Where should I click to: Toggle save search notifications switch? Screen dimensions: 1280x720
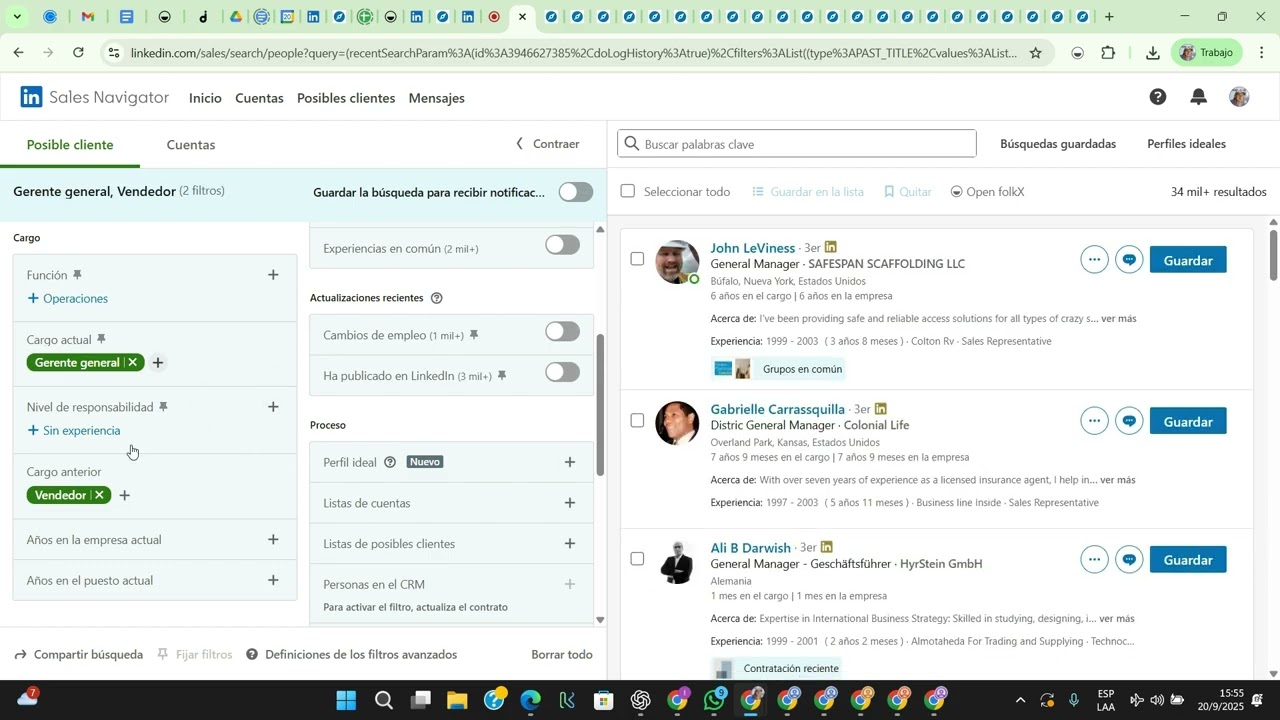click(576, 192)
